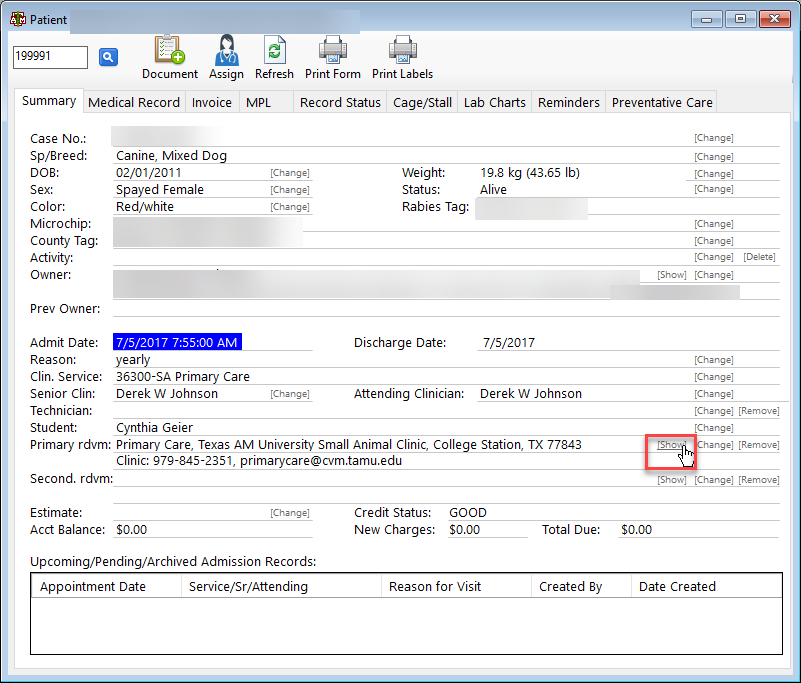Click the Print Form printer icon

tap(333, 50)
